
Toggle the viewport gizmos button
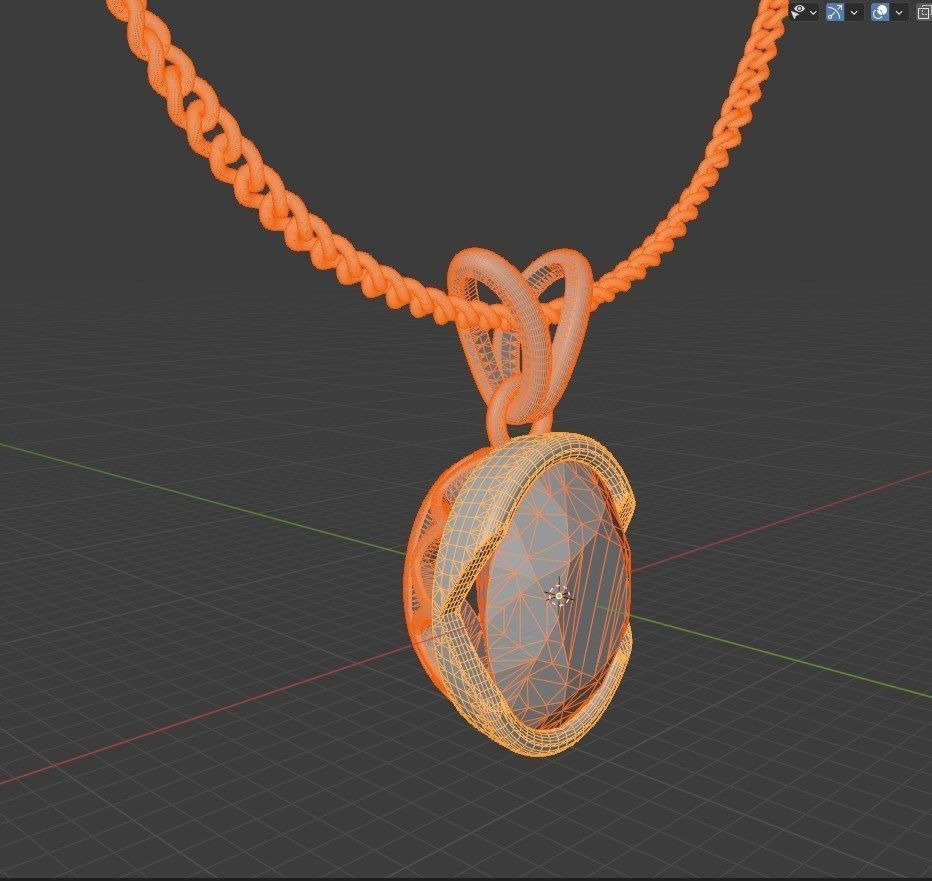point(835,12)
